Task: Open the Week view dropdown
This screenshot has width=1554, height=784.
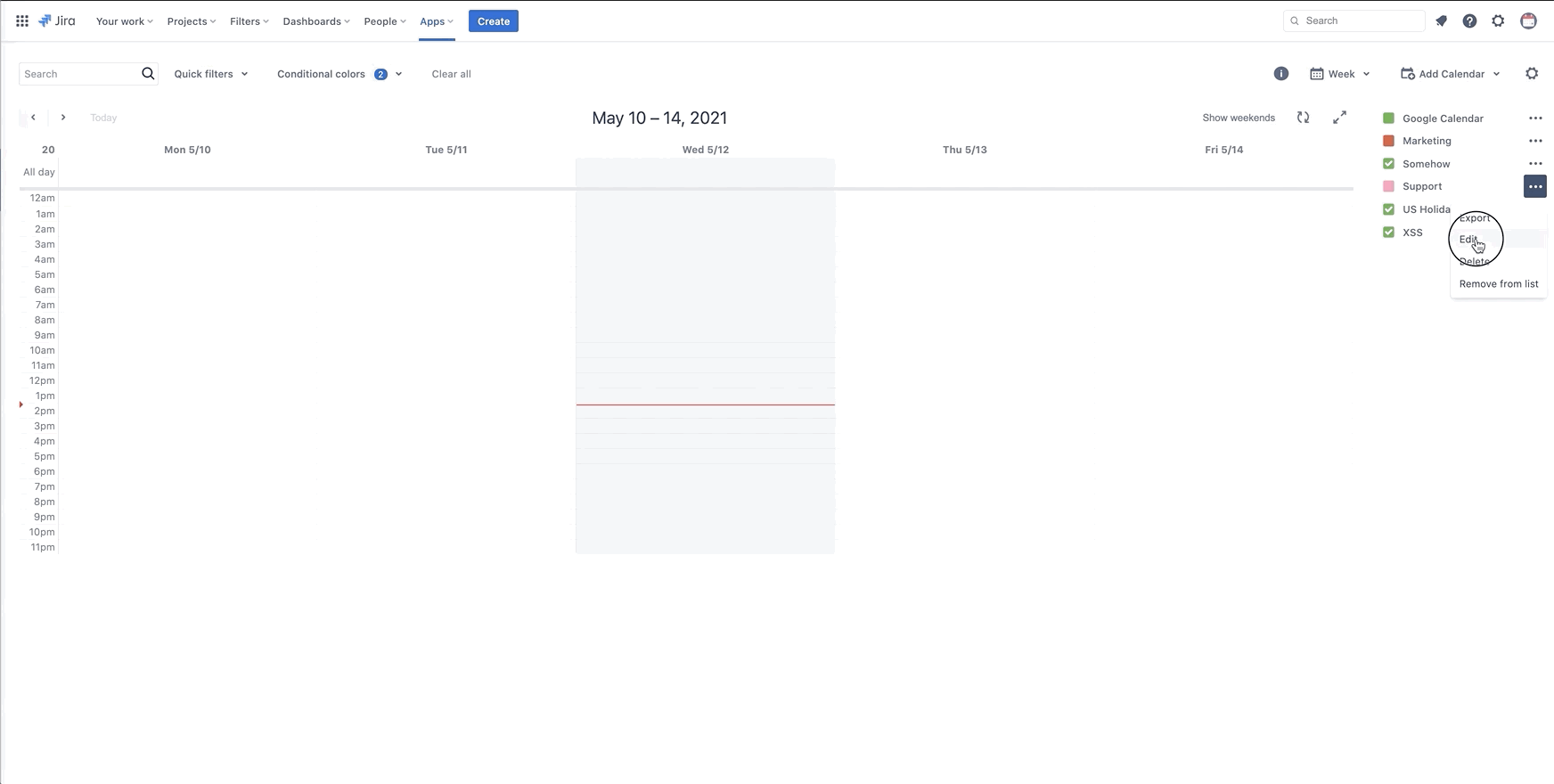Action: [x=1340, y=74]
